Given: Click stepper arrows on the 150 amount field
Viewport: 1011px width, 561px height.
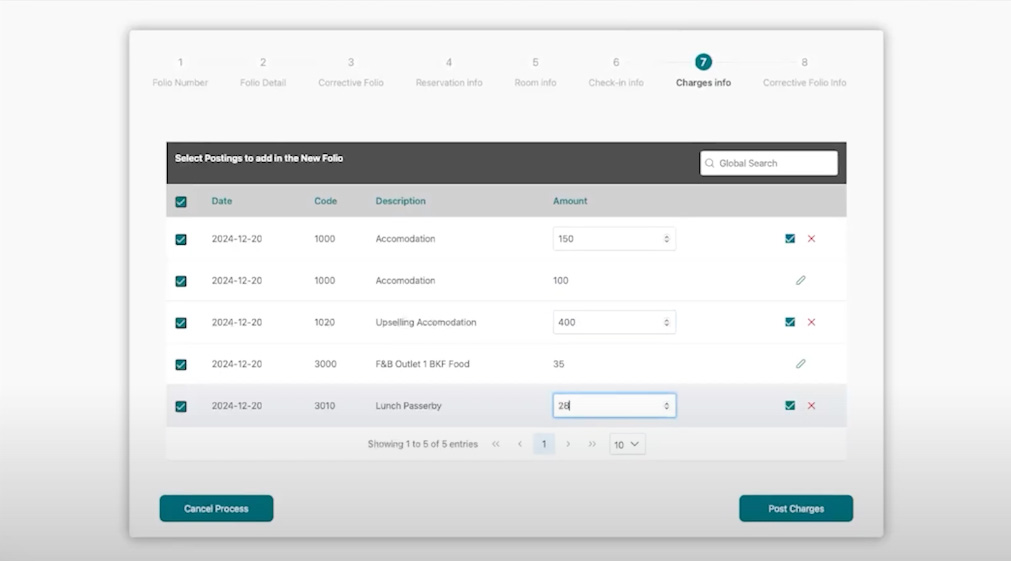Looking at the screenshot, I should point(666,239).
